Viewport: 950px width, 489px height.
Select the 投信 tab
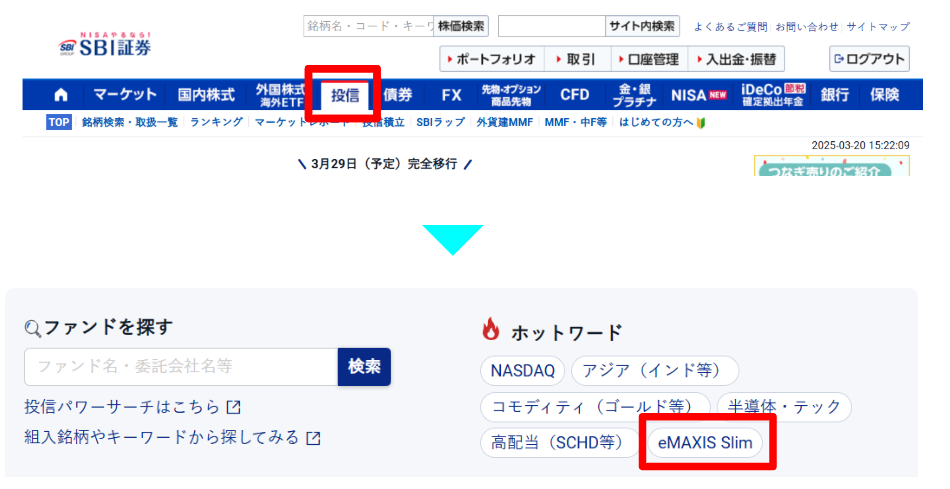pyautogui.click(x=345, y=95)
